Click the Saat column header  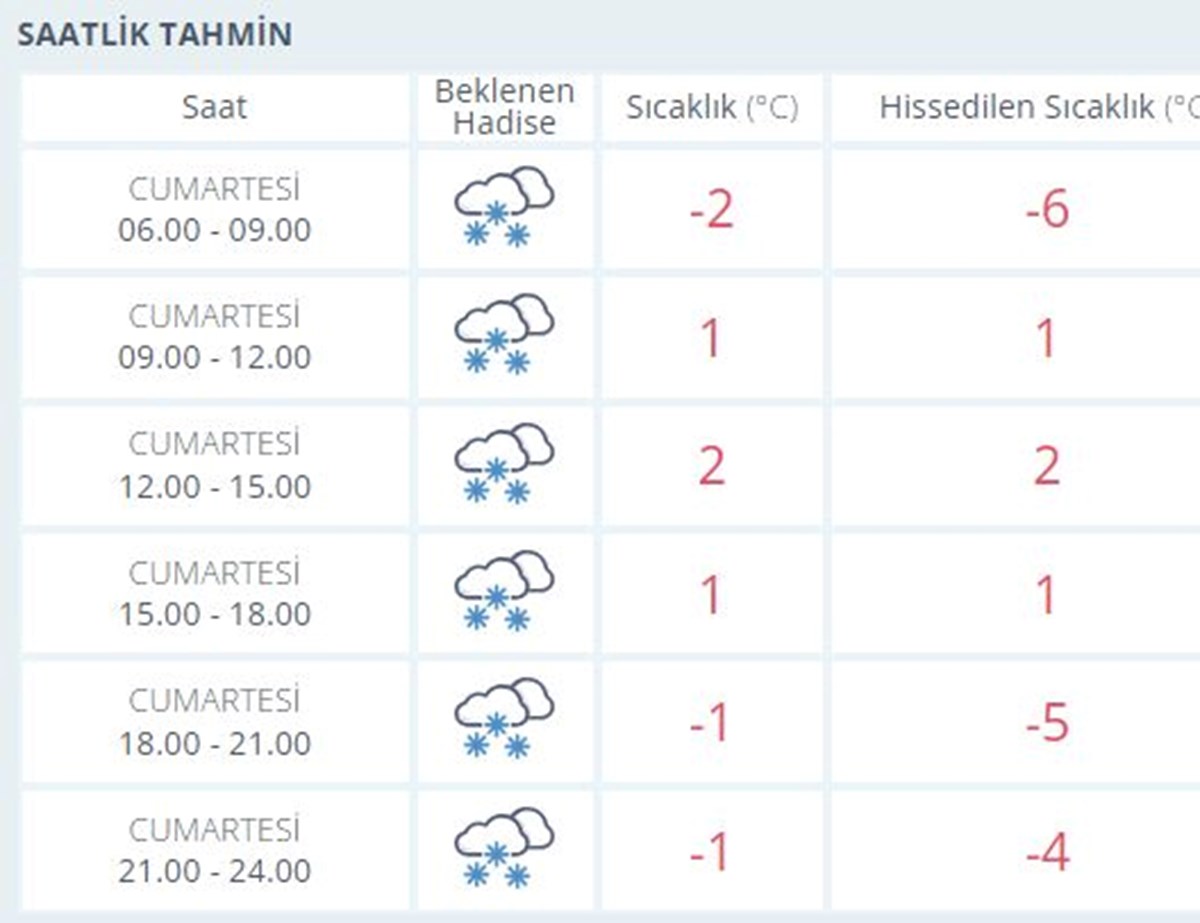pos(214,107)
